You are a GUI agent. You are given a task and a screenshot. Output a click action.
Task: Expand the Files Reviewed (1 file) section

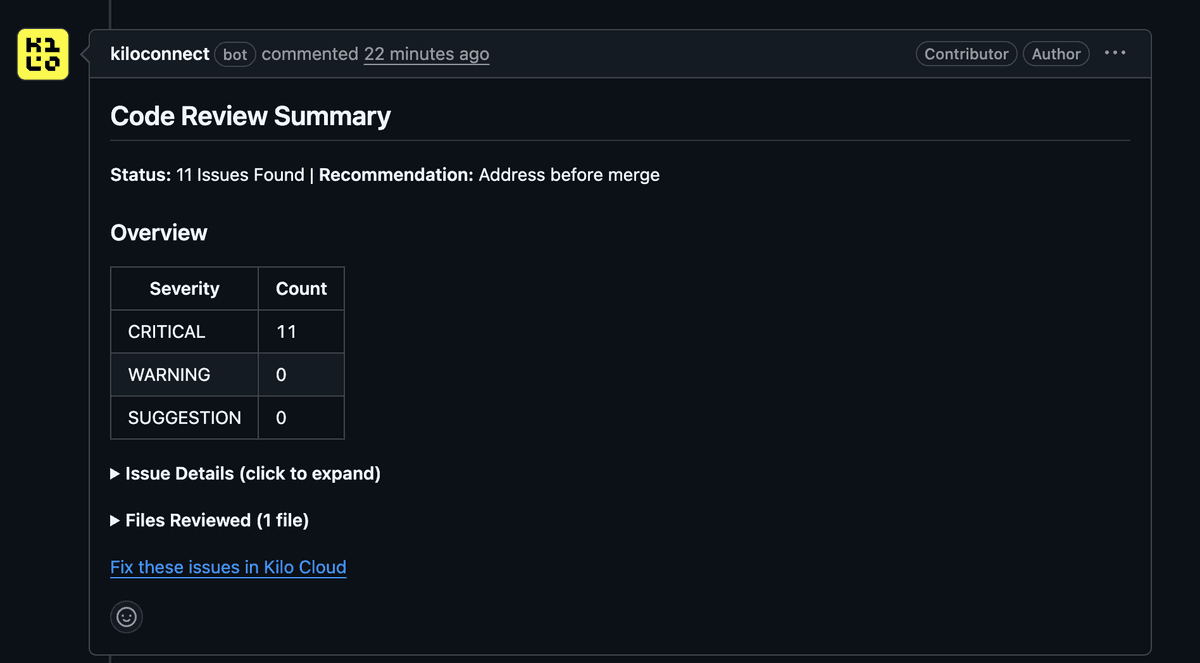pyautogui.click(x=209, y=520)
